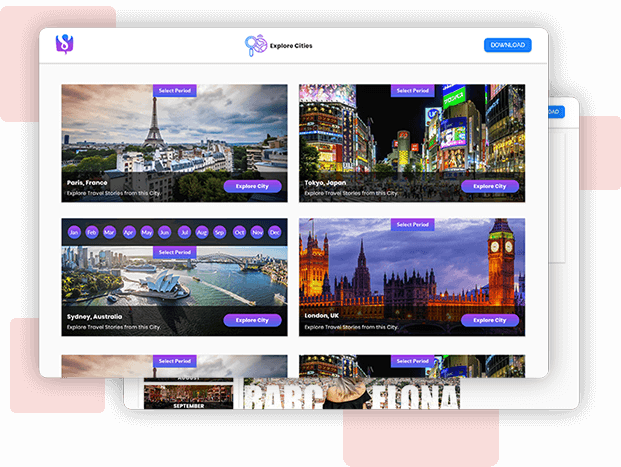The width and height of the screenshot is (621, 467).
Task: Click Explore City for Tokyo, Japan
Action: pyautogui.click(x=489, y=186)
